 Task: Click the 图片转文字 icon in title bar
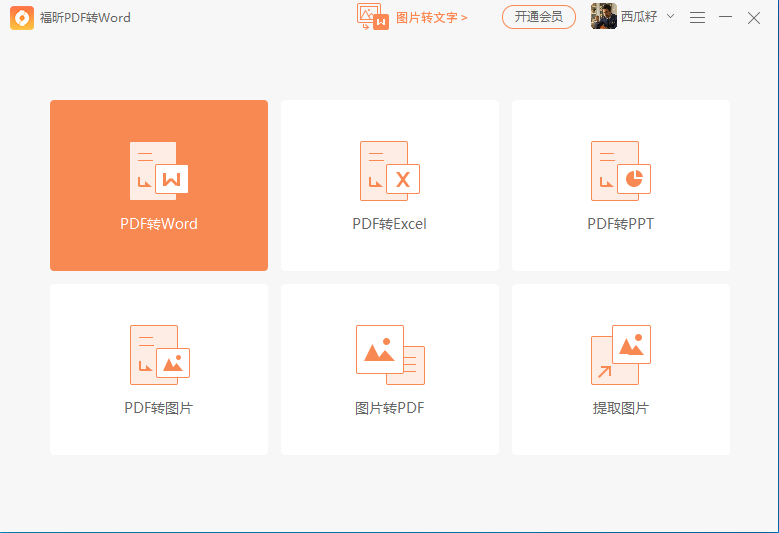point(373,17)
